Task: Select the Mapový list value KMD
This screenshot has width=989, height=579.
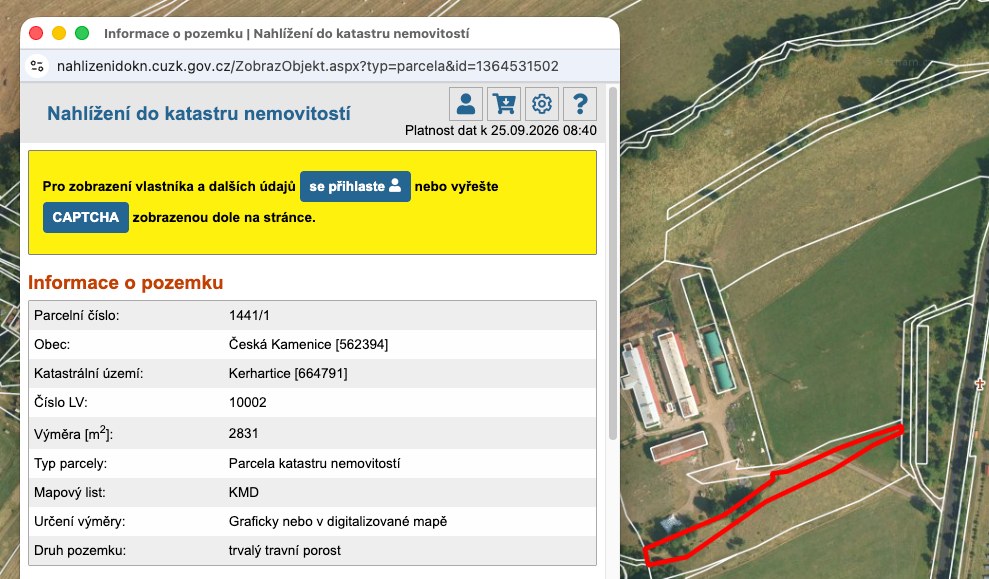Action: pyautogui.click(x=243, y=493)
